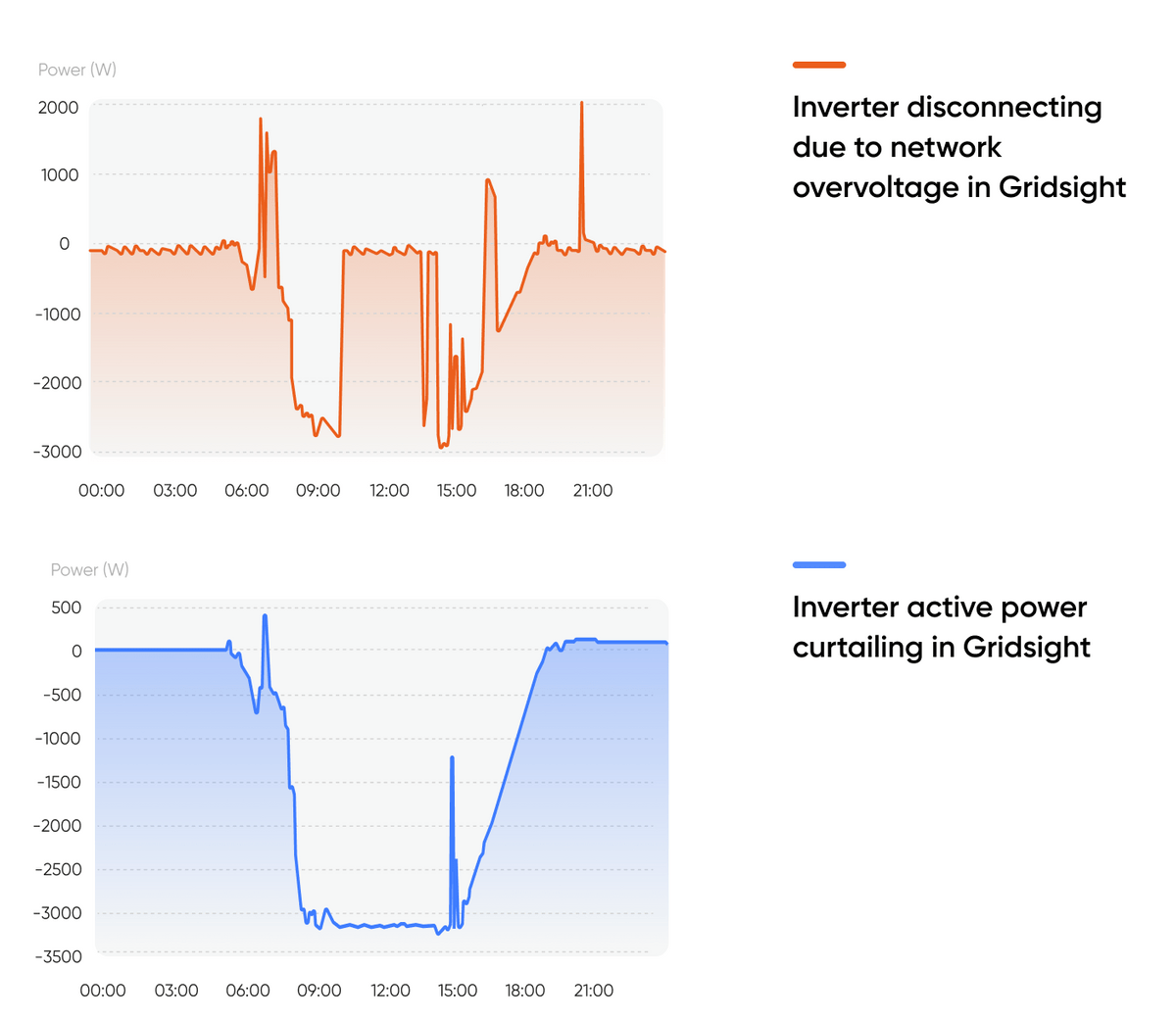Click the top chart 'Power (W)' axis title
The image size is (1176, 1019).
tap(76, 70)
